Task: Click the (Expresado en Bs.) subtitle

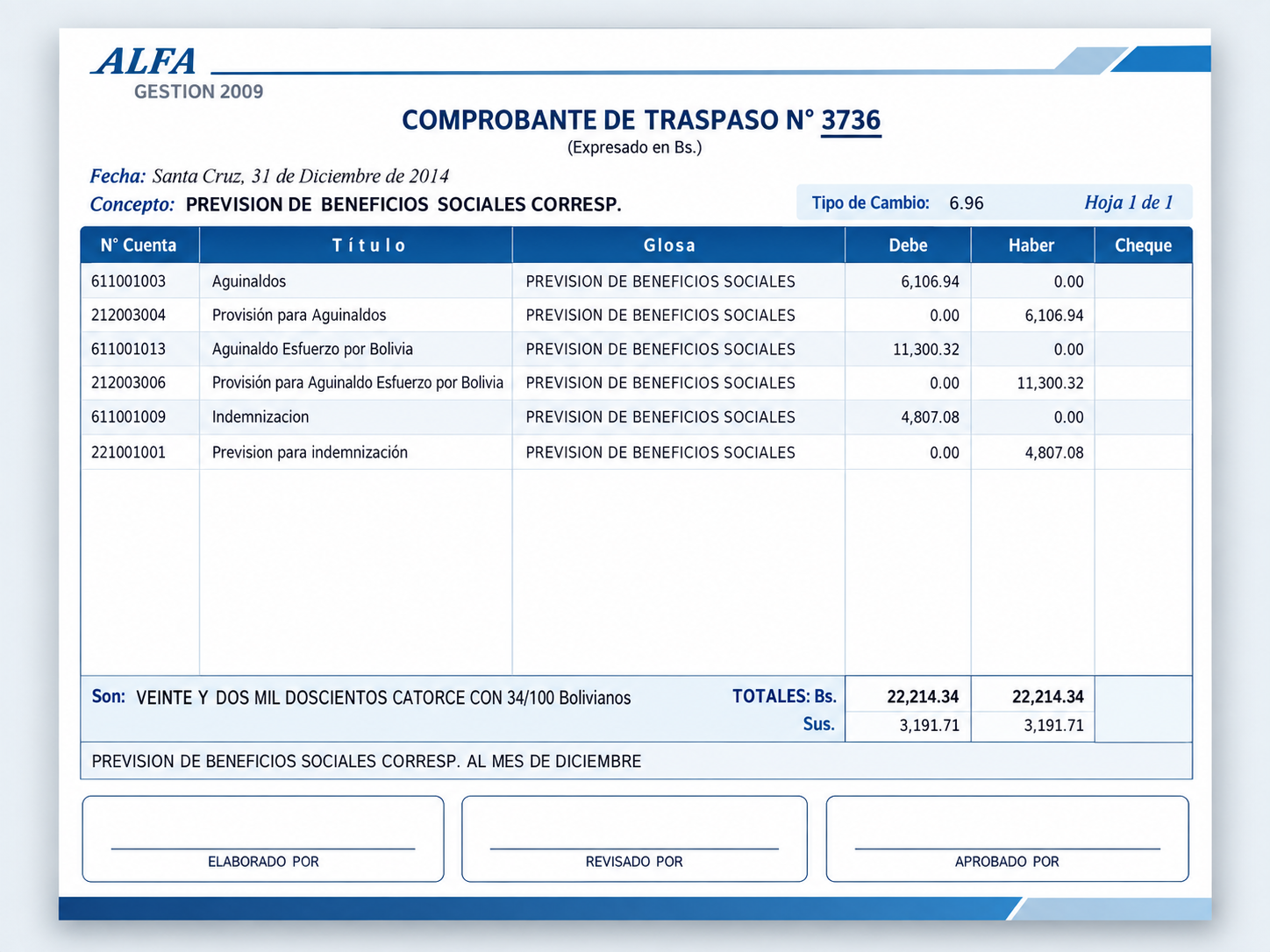Action: (x=635, y=147)
